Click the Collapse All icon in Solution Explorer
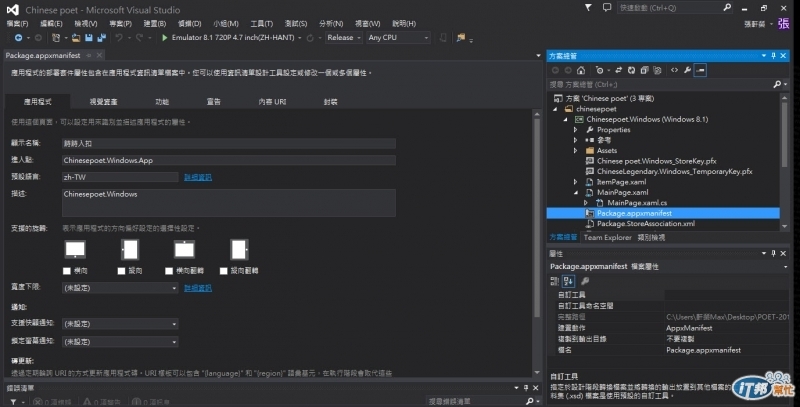 tap(644, 70)
